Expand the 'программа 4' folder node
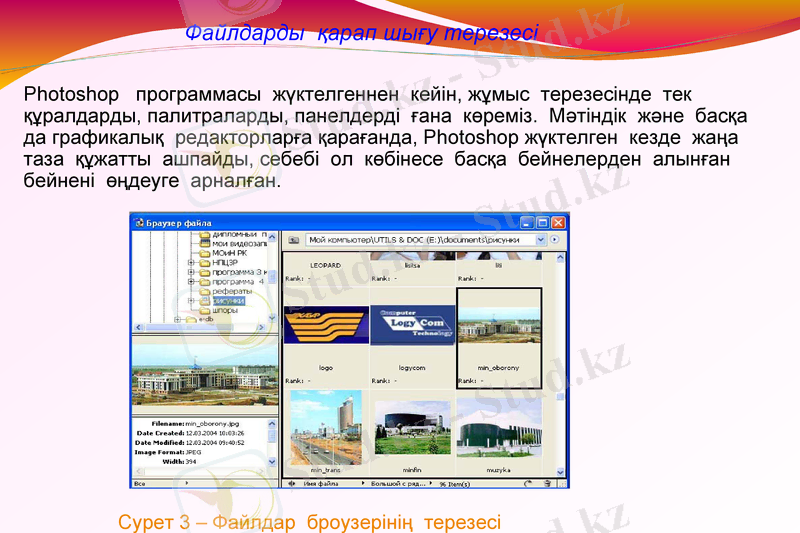The image size is (800, 533). coord(191,282)
